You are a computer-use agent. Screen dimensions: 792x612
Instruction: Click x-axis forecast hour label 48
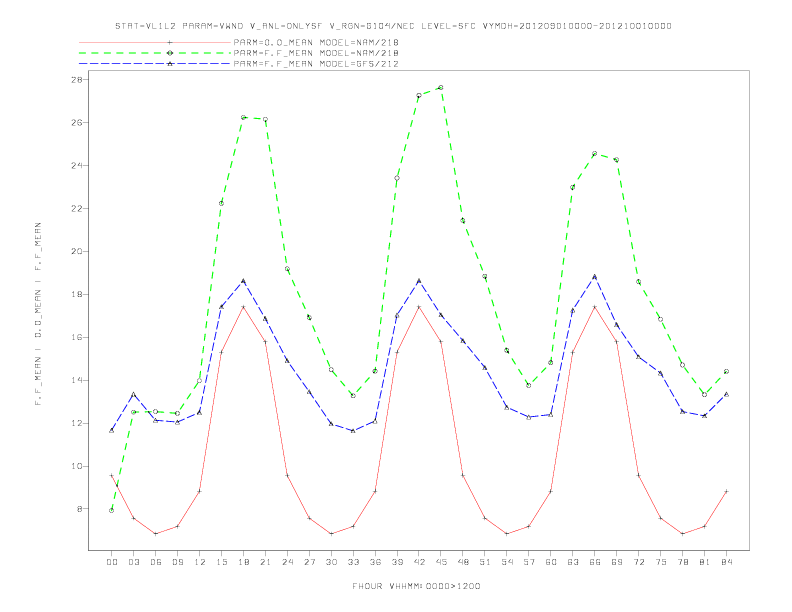tap(463, 562)
